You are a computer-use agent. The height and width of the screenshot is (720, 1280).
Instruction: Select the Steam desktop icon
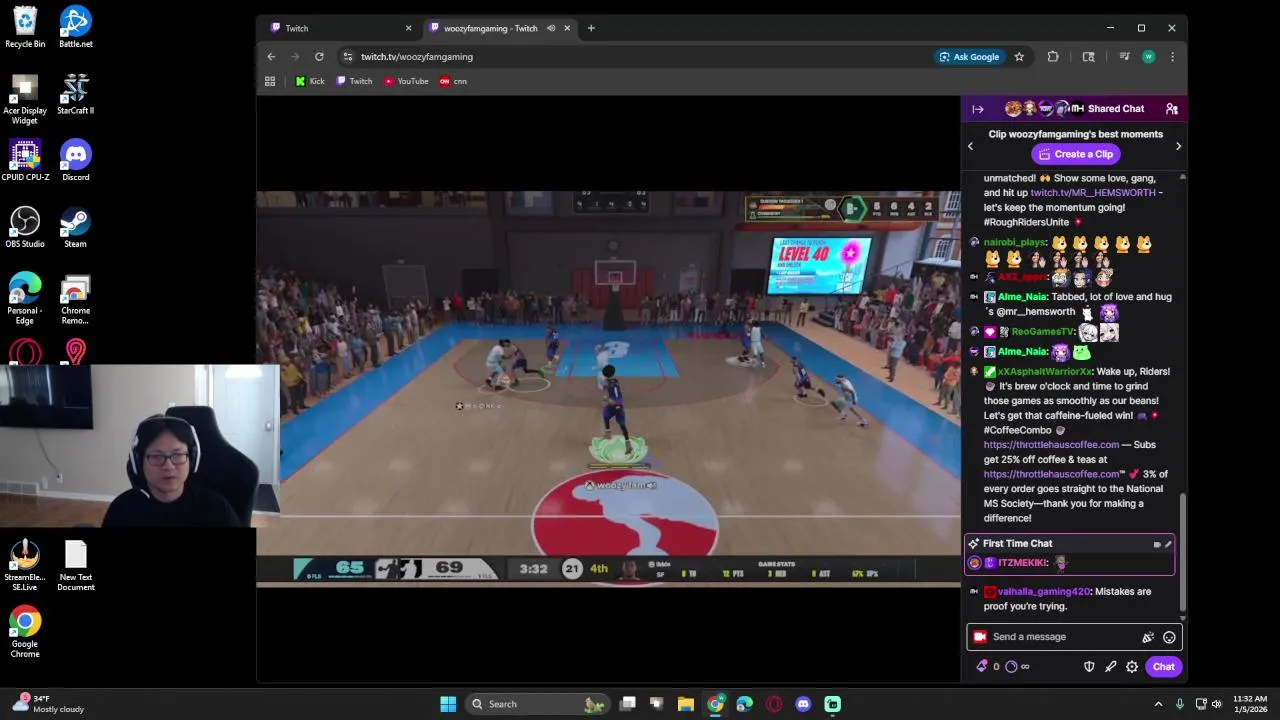[75, 228]
